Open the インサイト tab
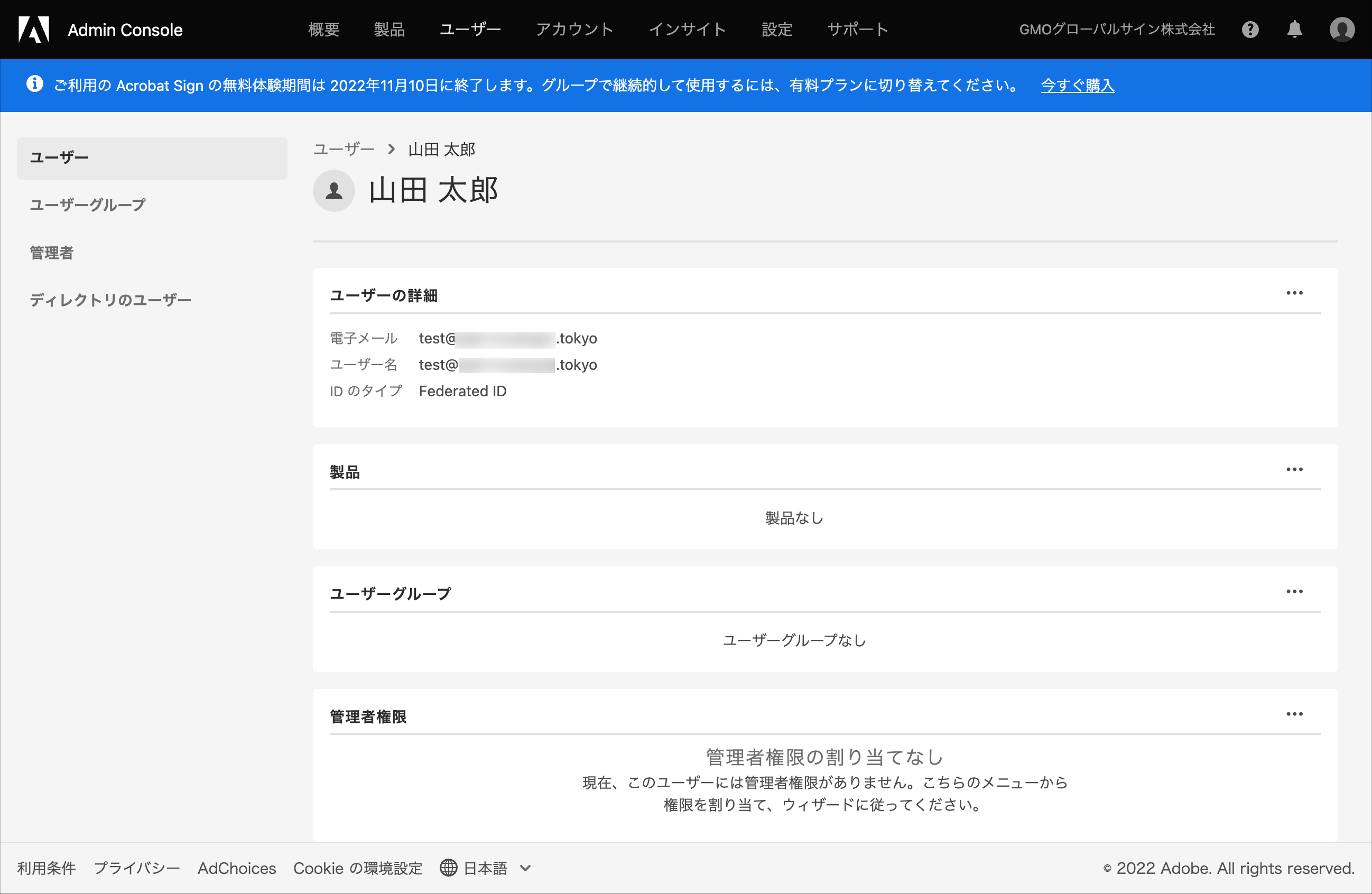The image size is (1372, 894). (x=687, y=30)
